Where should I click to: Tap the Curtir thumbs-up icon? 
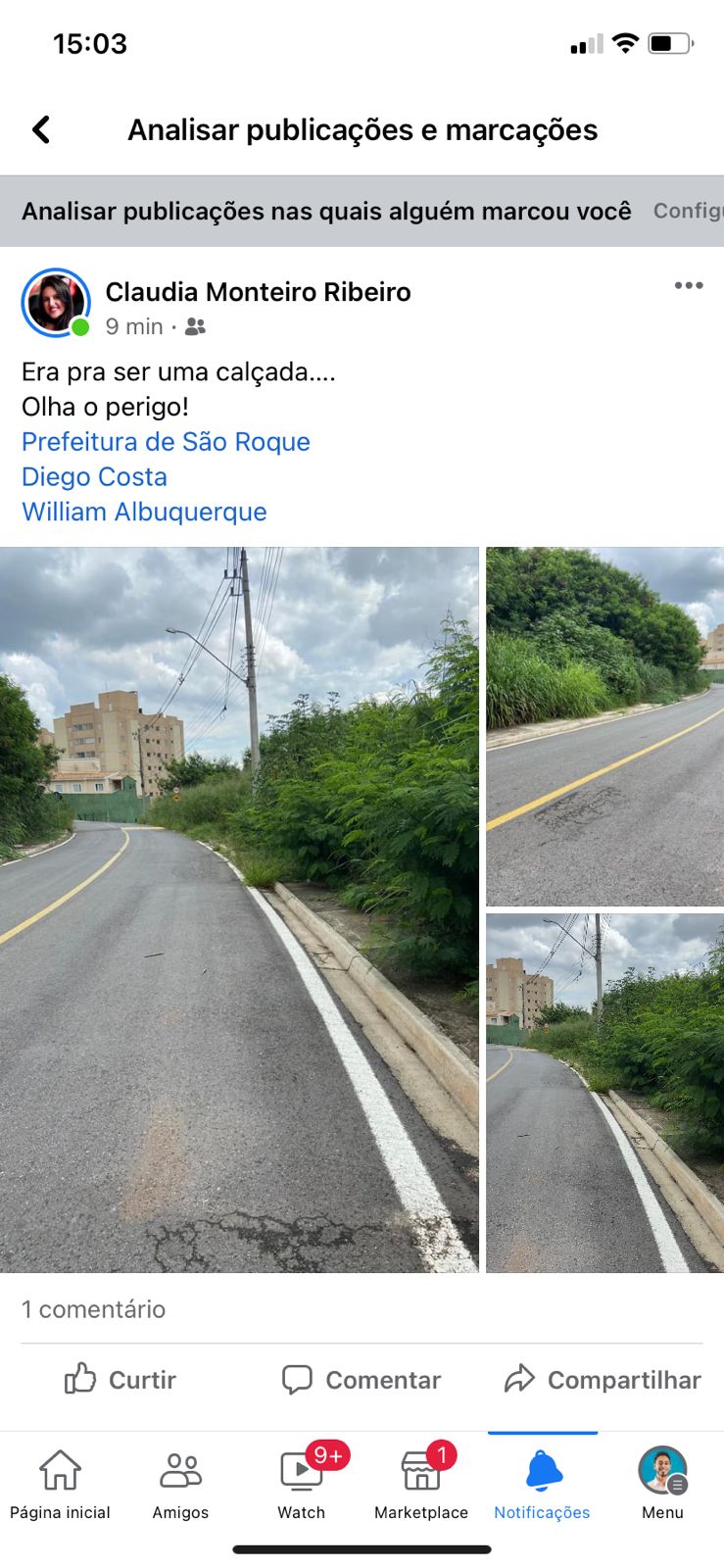pyautogui.click(x=80, y=1379)
